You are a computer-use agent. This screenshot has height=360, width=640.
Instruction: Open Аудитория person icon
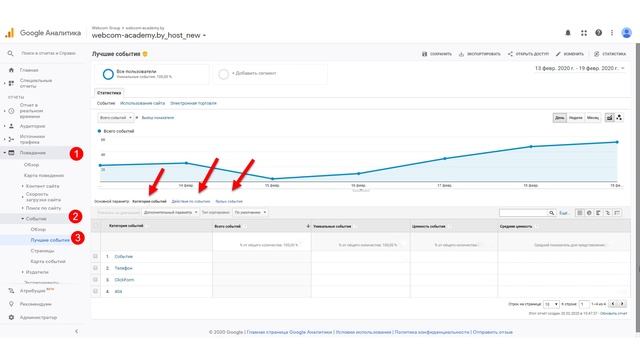click(11, 126)
